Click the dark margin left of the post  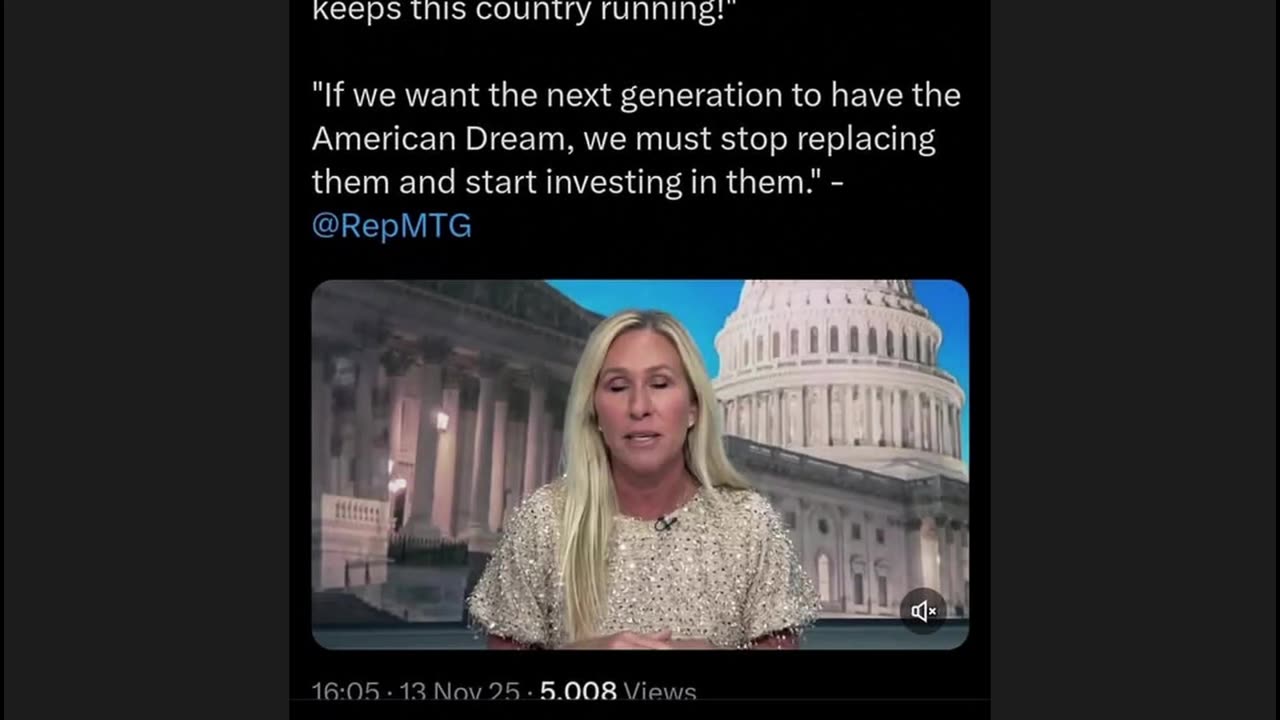146,360
